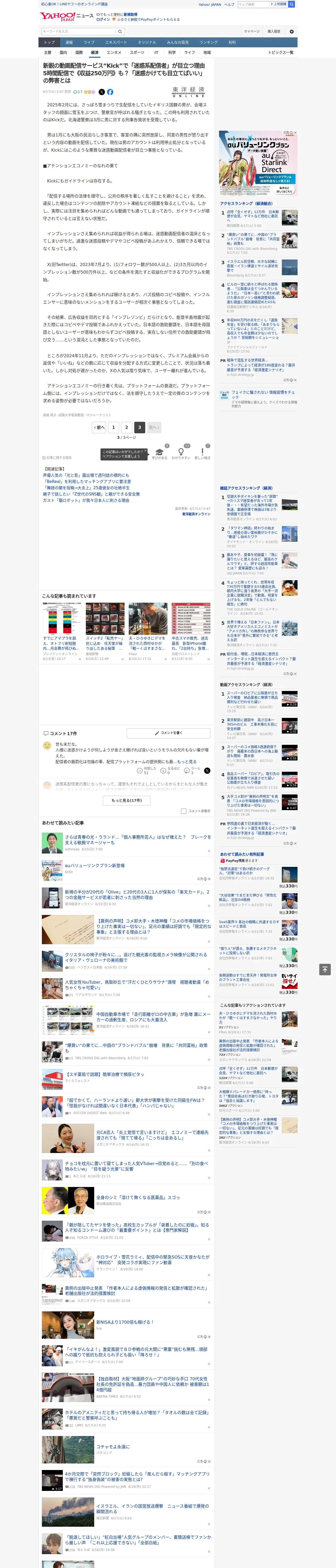The height and width of the screenshot is (1568, 336).
Task: Open the 速報 tab
Action: click(69, 43)
